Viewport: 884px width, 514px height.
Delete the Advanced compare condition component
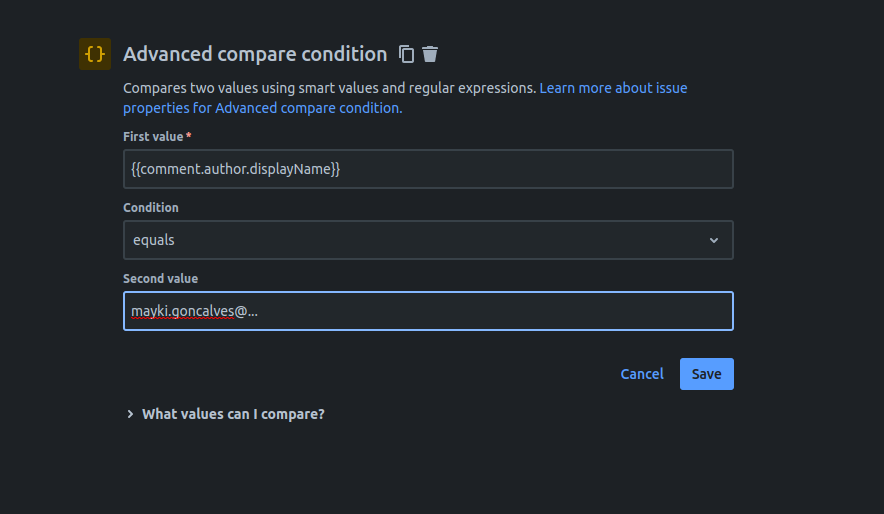point(430,54)
